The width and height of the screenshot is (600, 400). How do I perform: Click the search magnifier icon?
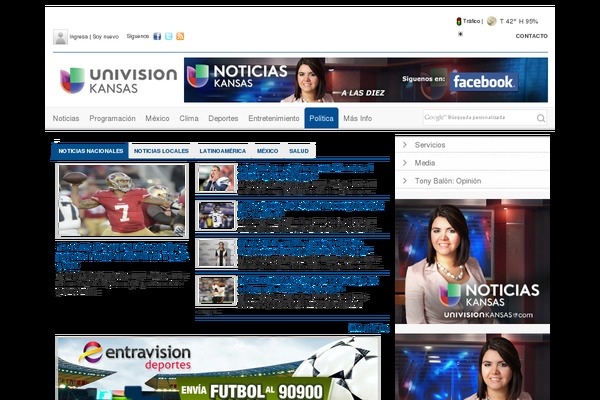[540, 118]
